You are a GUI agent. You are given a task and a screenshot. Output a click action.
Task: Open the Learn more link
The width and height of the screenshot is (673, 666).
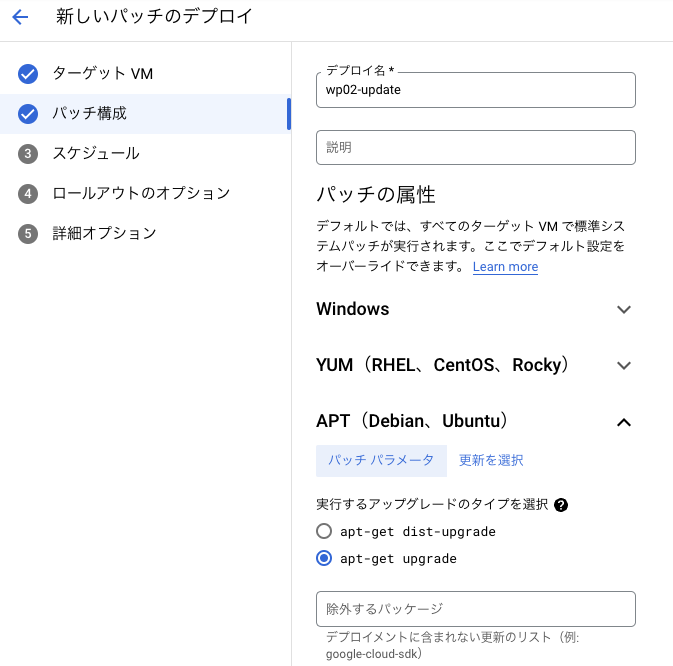(505, 267)
